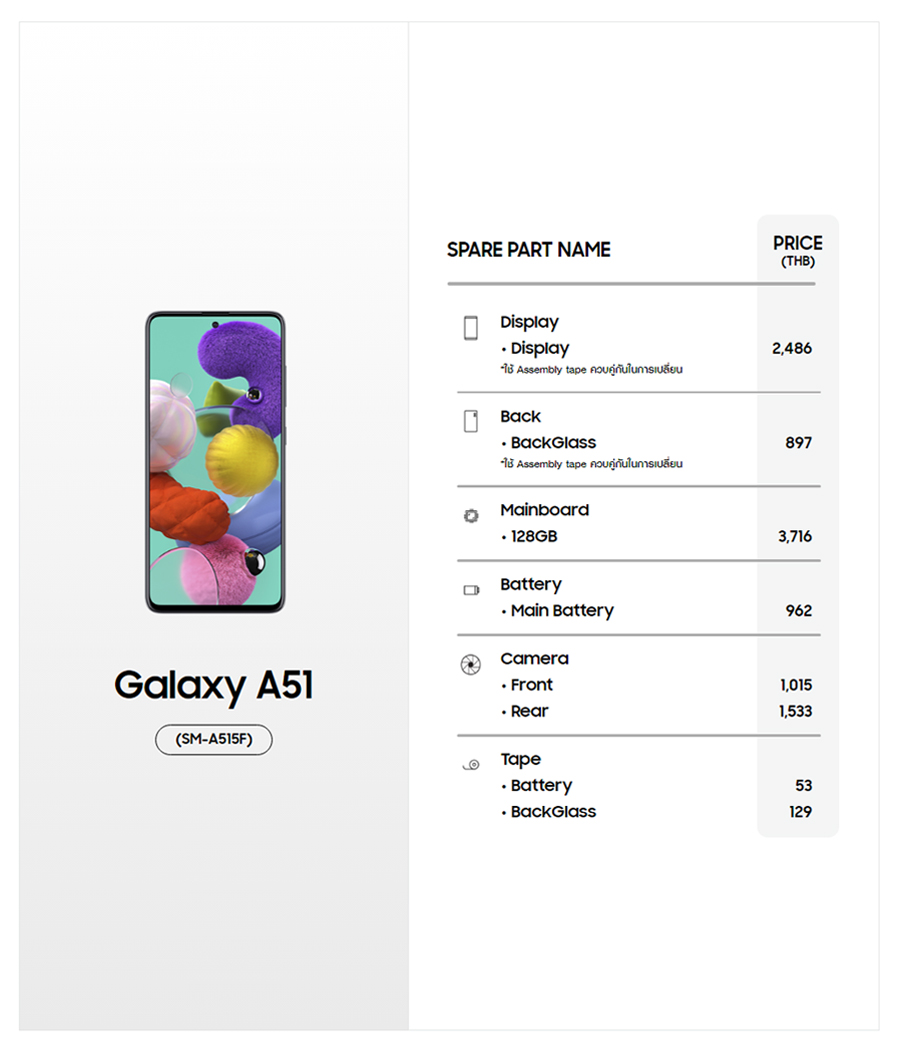Click the SPARE PART NAME header
Screen dimensions: 900x1063
tap(528, 250)
